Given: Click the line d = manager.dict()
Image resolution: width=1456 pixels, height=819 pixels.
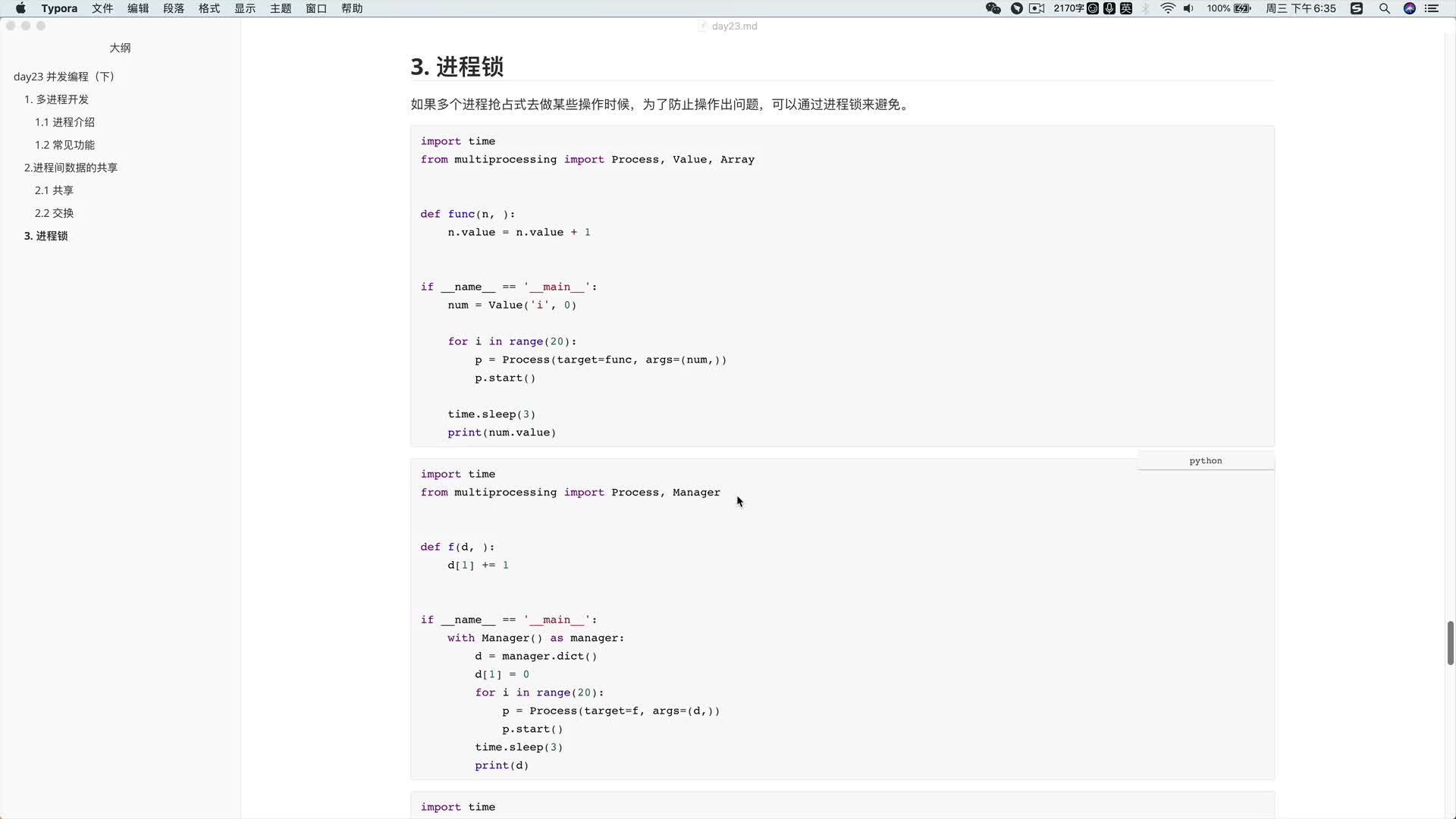Looking at the screenshot, I should coord(535,657).
